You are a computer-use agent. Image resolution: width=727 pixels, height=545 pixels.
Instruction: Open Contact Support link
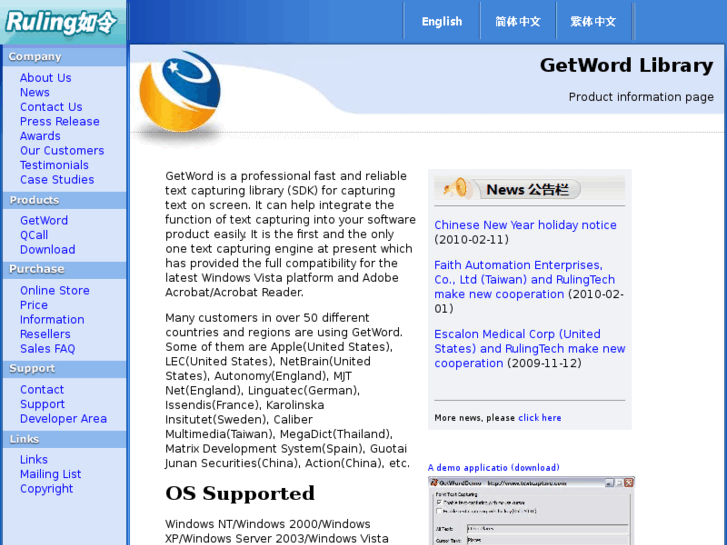tap(42, 397)
